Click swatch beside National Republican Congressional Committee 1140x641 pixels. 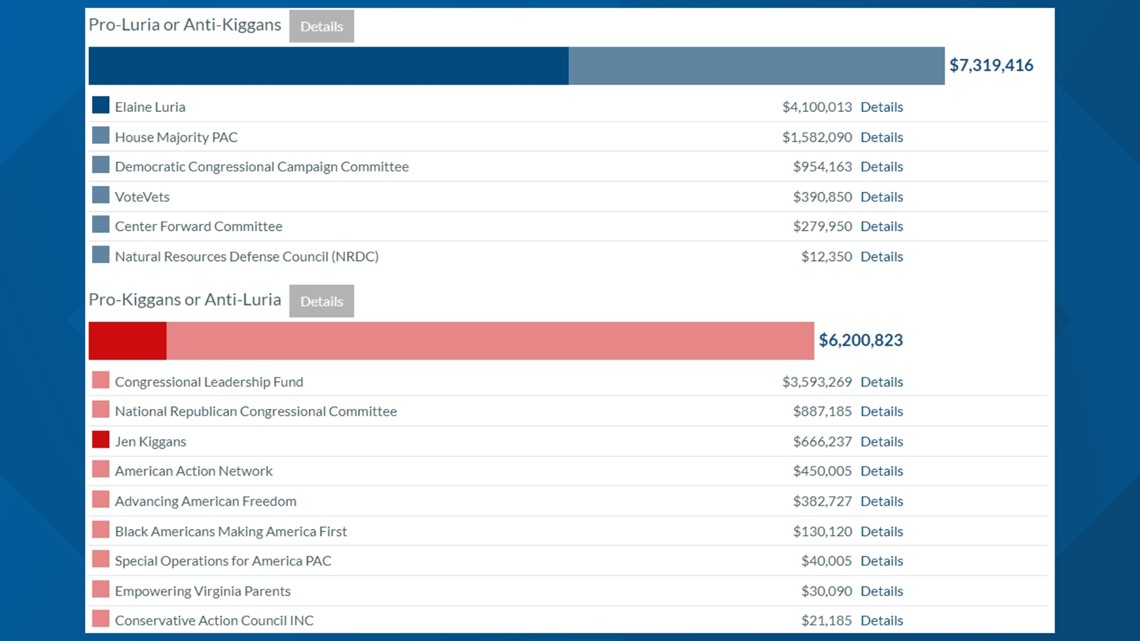tap(101, 410)
